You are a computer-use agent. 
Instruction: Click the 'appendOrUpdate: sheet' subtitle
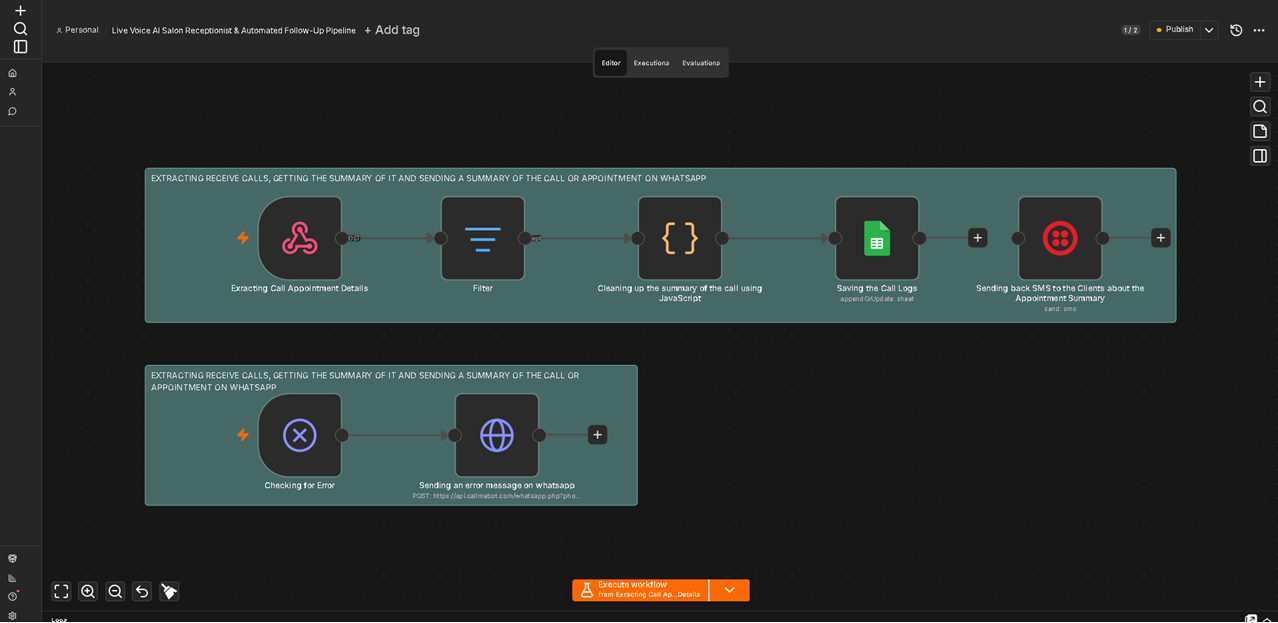(877, 298)
